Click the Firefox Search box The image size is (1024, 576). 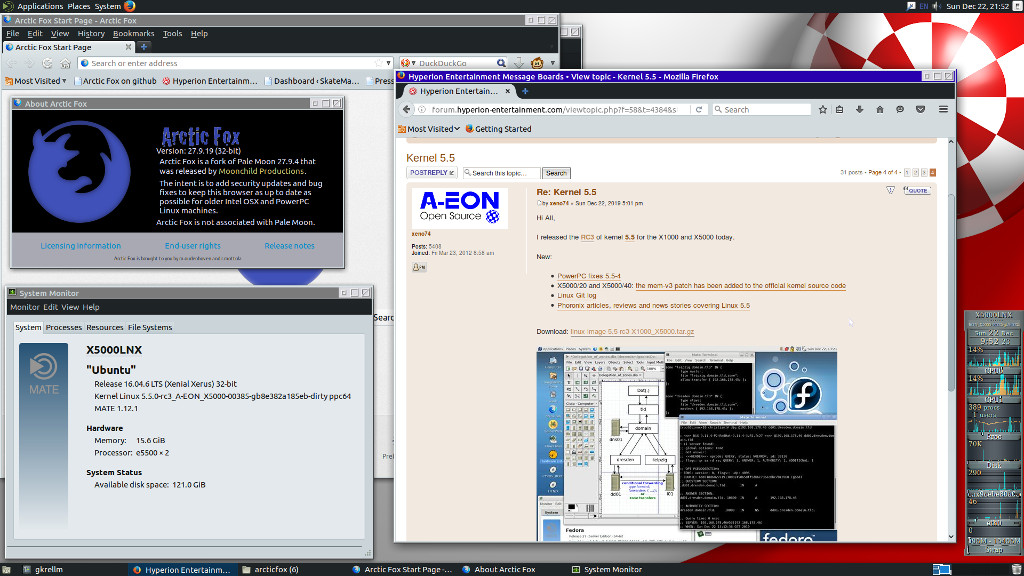pyautogui.click(x=761, y=110)
